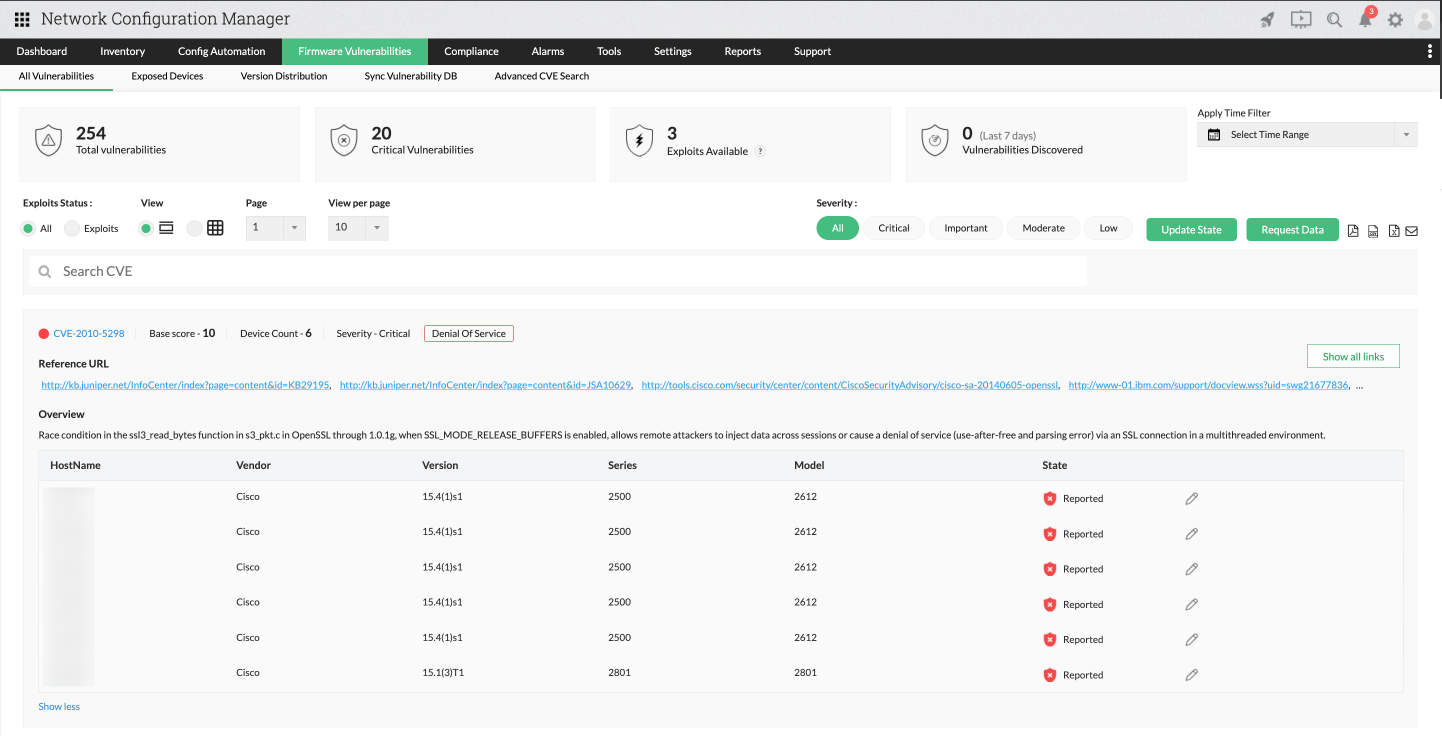Export vulnerabilities as PDF
The image size is (1442, 736).
coord(1353,230)
